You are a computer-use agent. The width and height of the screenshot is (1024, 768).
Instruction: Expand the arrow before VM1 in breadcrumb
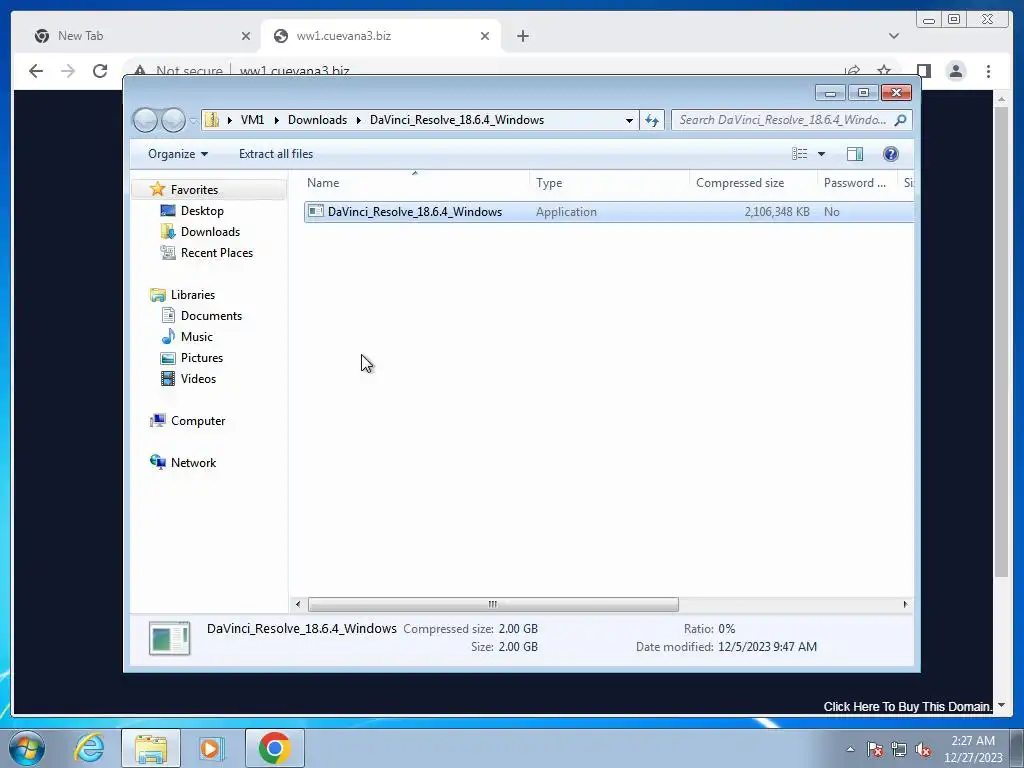point(229,120)
